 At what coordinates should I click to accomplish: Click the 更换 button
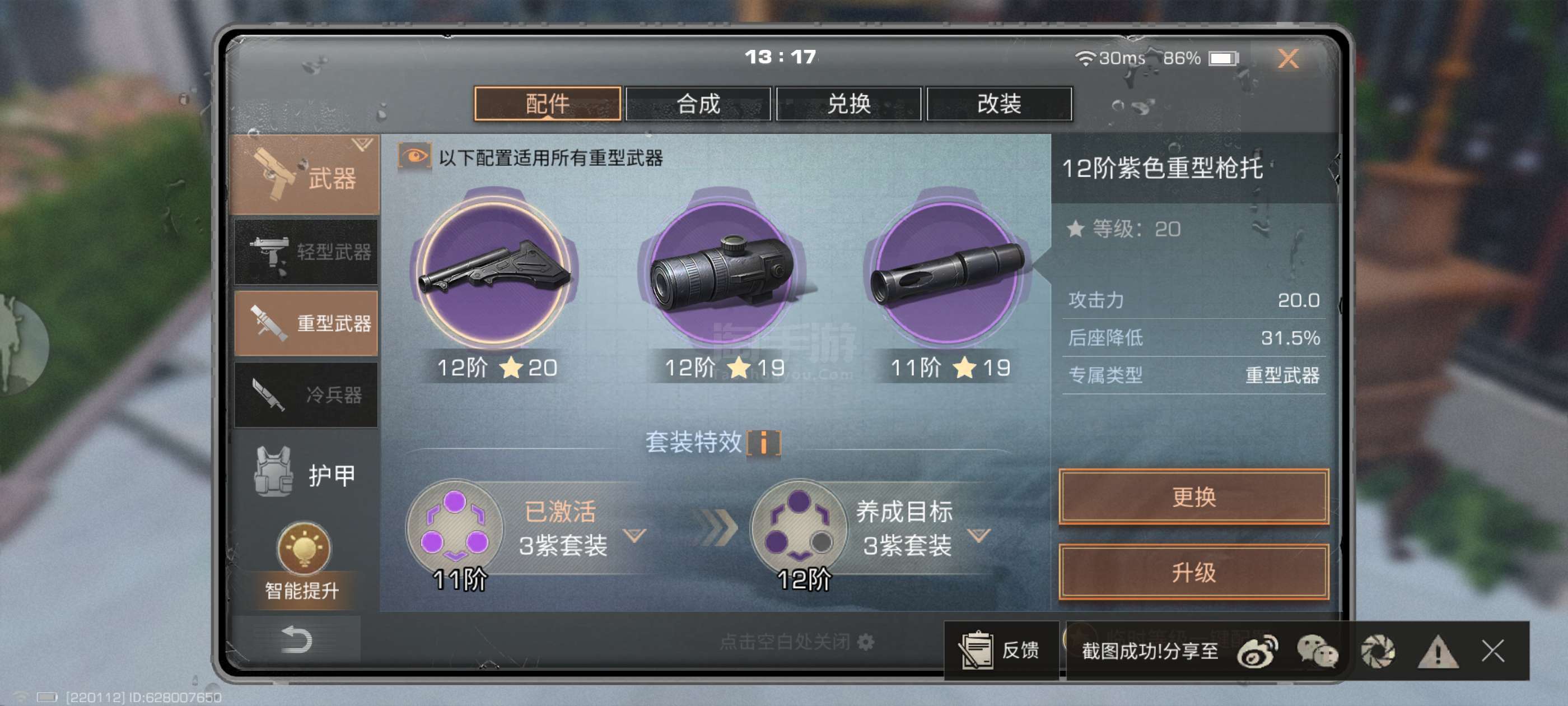[1194, 497]
